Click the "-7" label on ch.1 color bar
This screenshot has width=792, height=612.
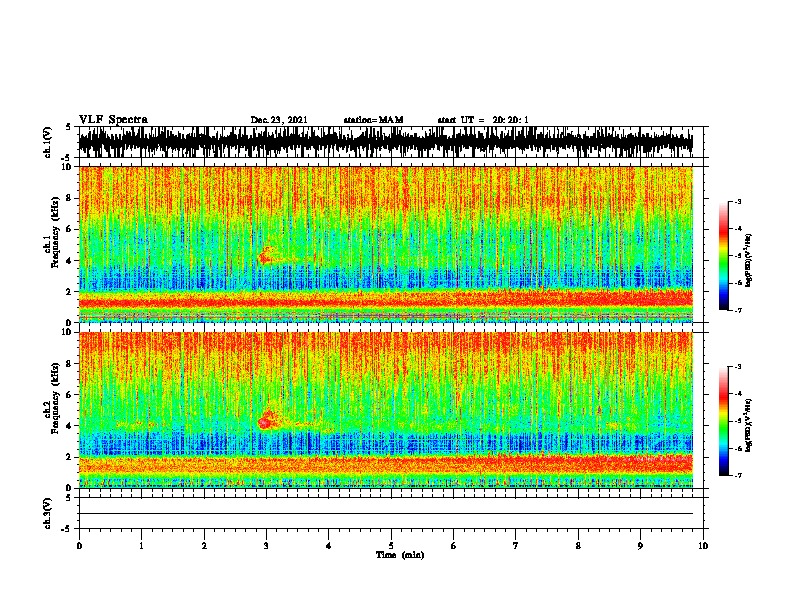(x=738, y=310)
